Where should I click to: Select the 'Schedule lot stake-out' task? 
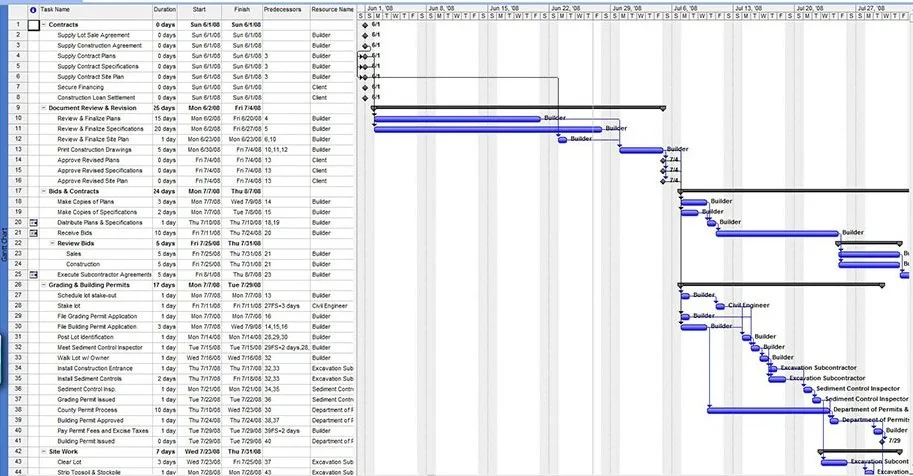[x=87, y=295]
